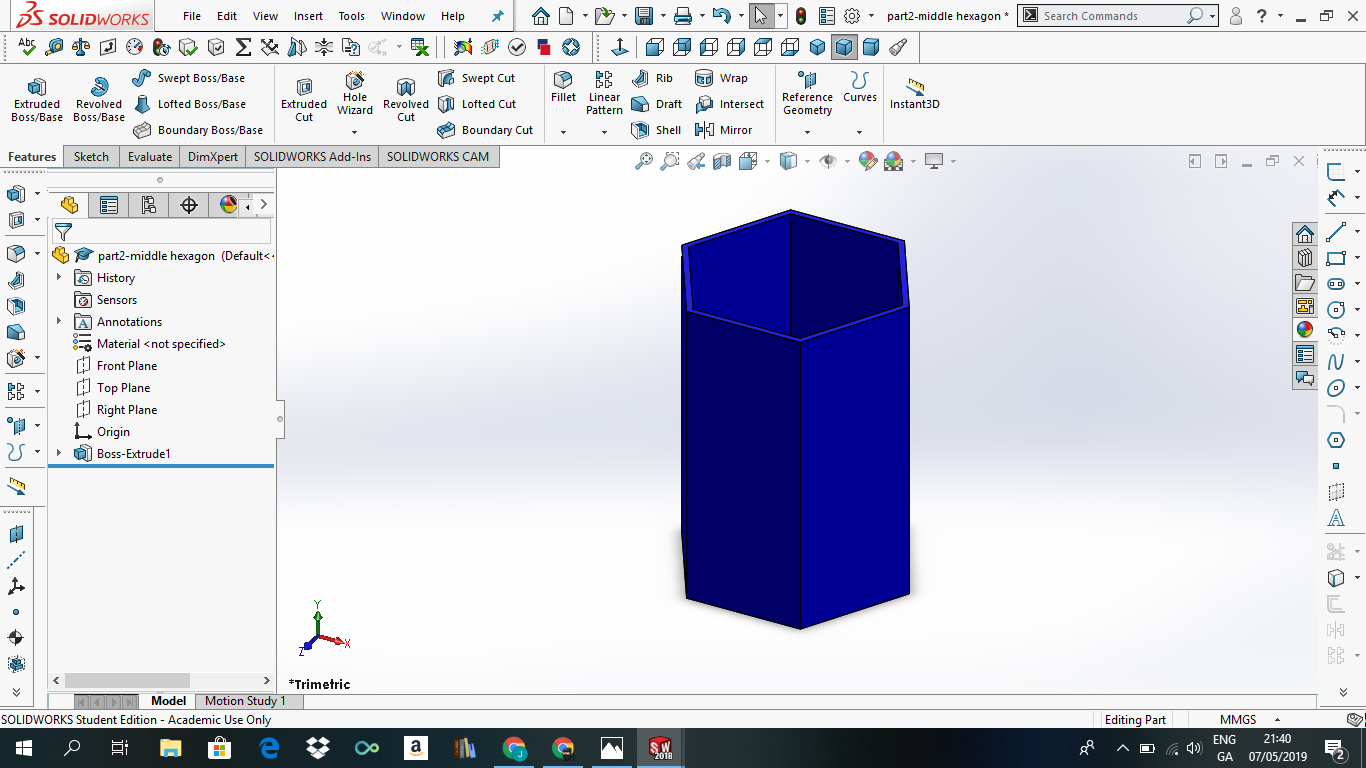
Task: Open the Hole Wizard dropdown arrow
Action: tap(355, 132)
